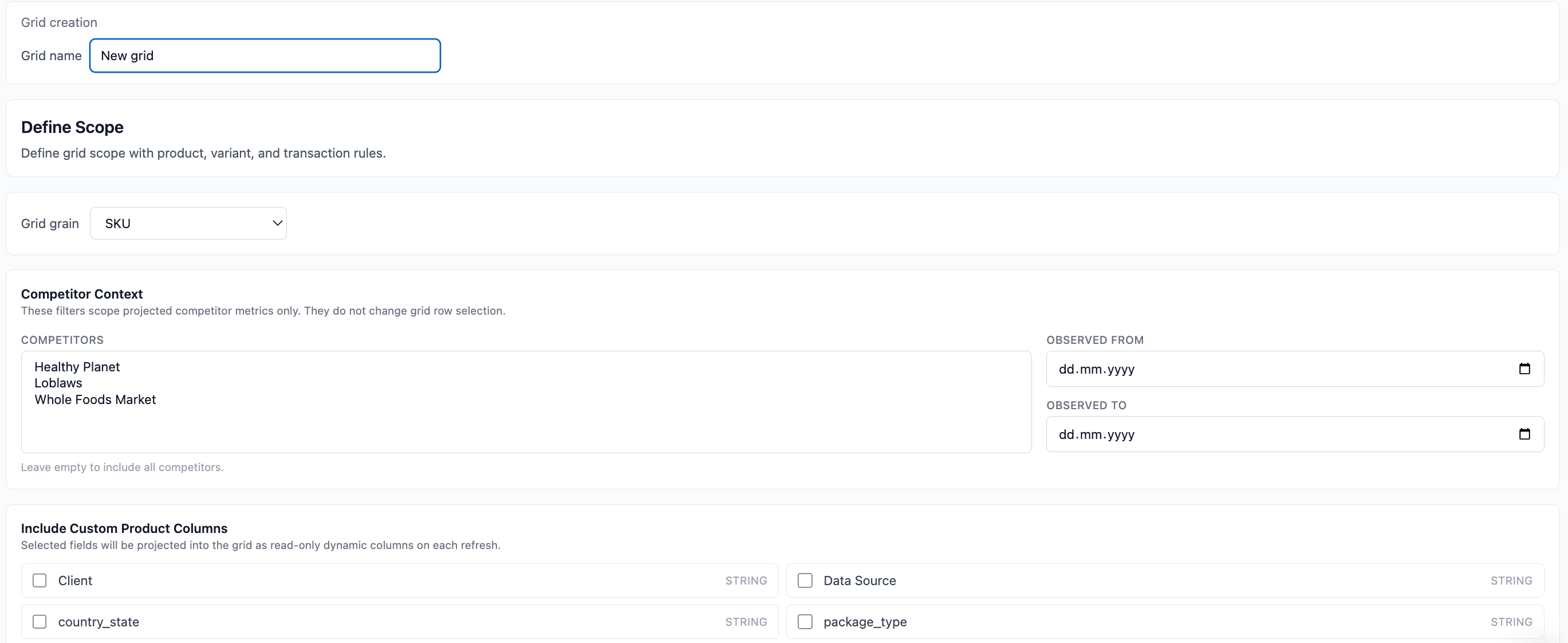Viewport: 1568px width, 643px height.
Task: Open calendar picker for Observed From
Action: click(x=1524, y=368)
